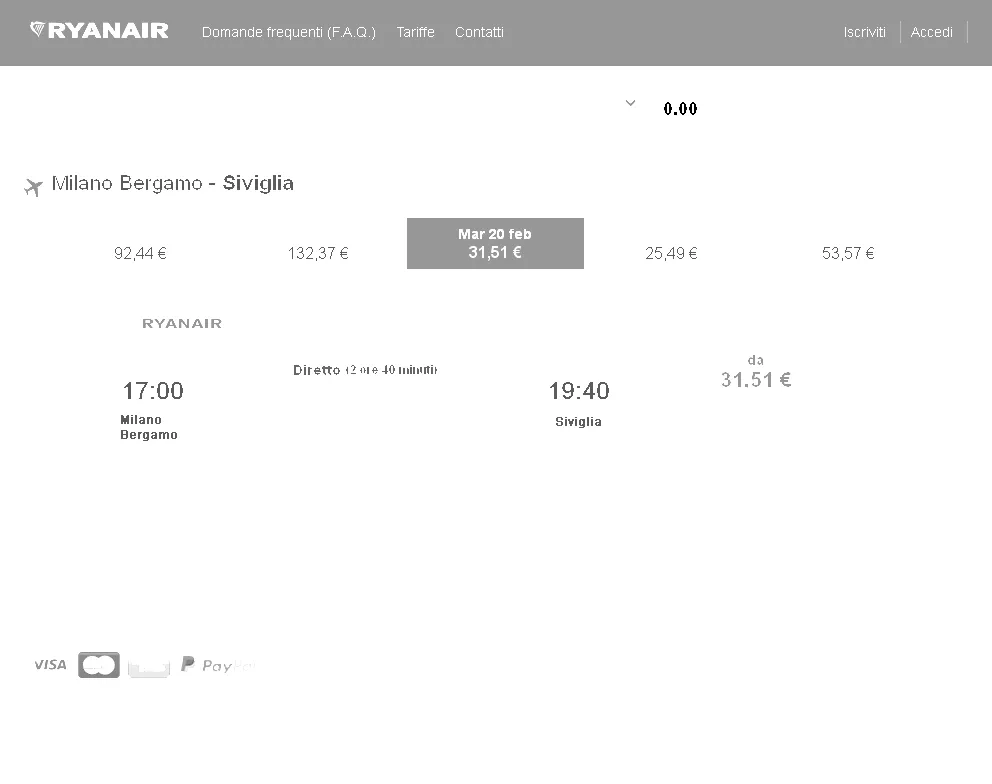Select the 132,37 € date fare

pos(318,254)
